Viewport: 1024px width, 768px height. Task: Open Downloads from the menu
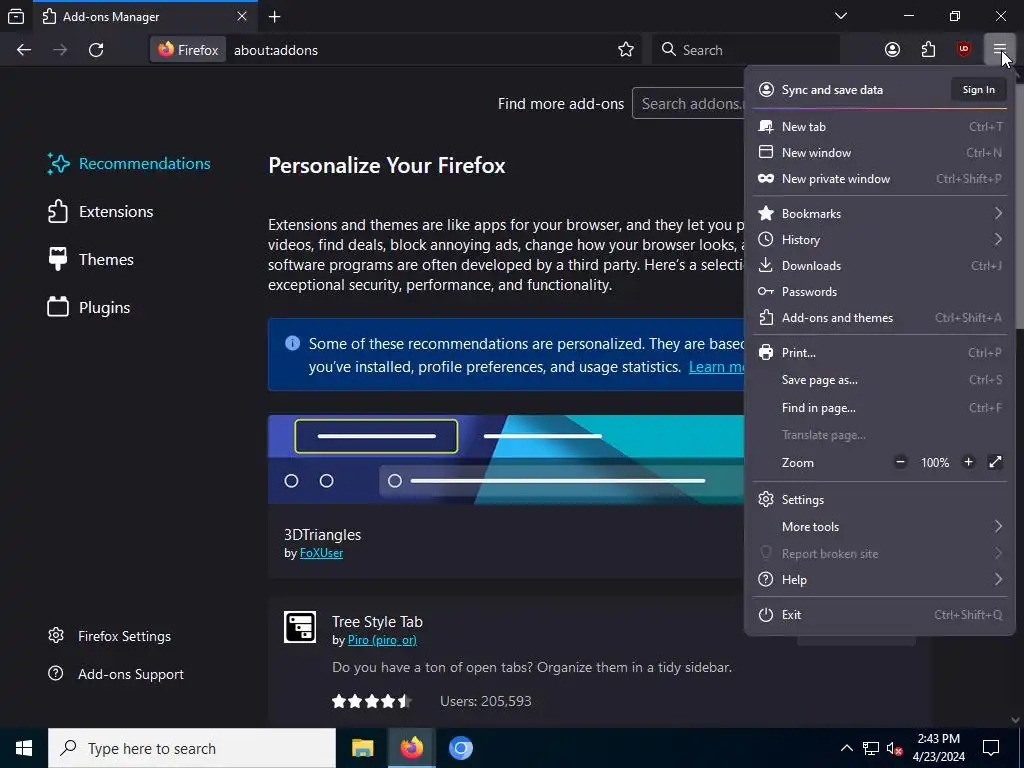point(880,266)
